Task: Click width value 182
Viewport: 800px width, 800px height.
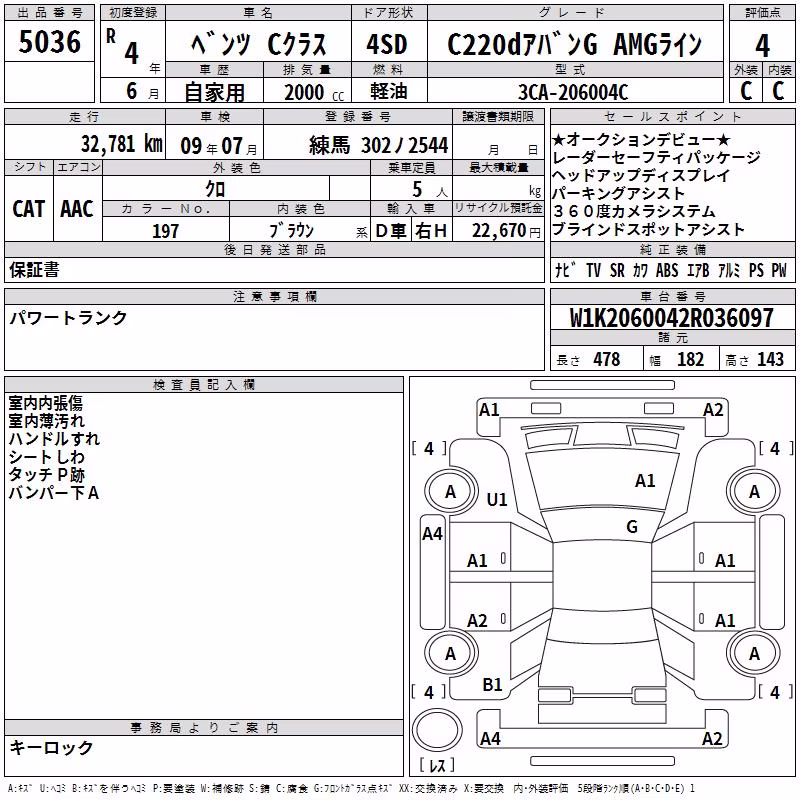Action: coord(690,359)
